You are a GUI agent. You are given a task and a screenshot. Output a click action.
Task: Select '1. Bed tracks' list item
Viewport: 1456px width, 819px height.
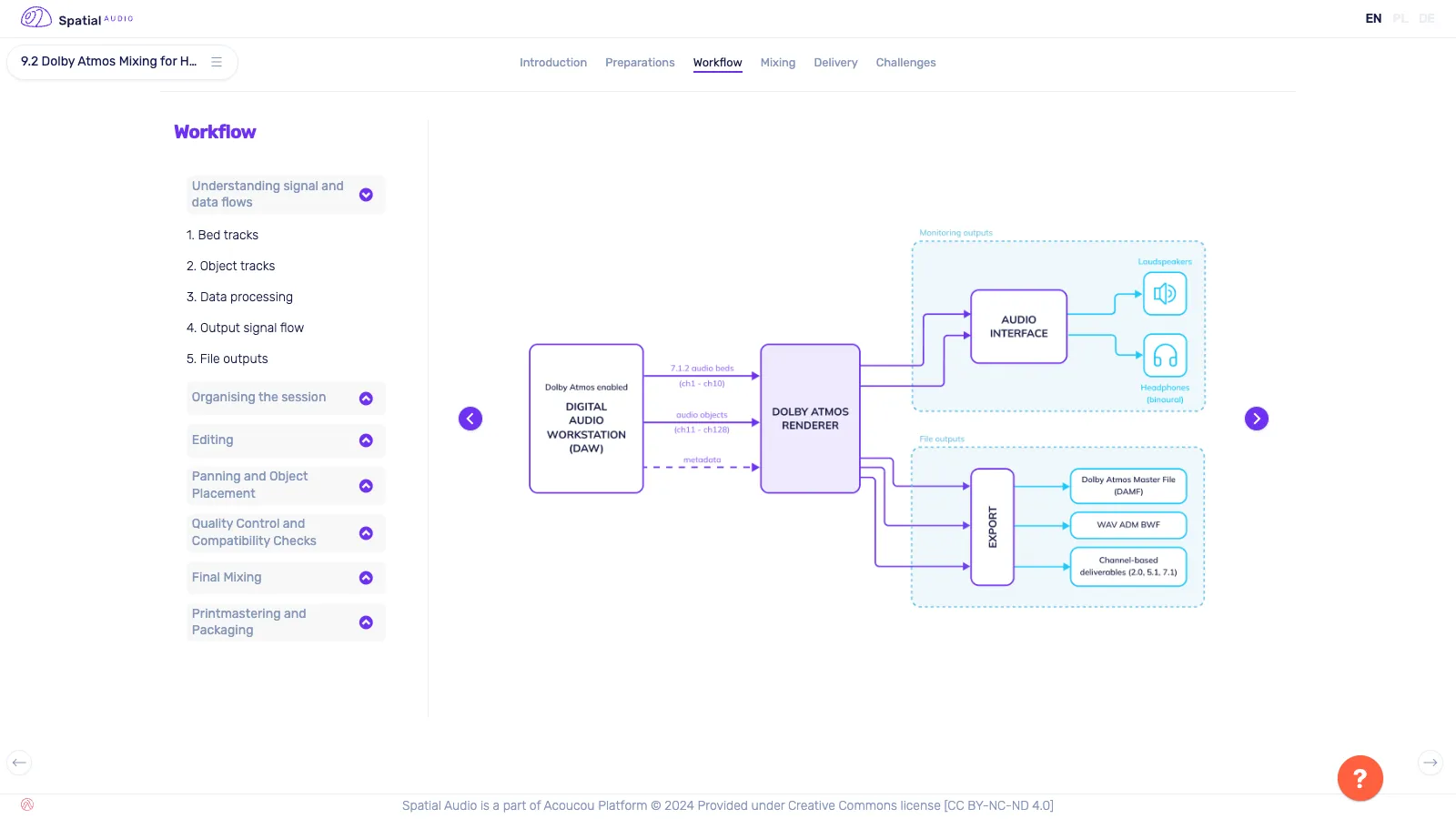click(222, 235)
